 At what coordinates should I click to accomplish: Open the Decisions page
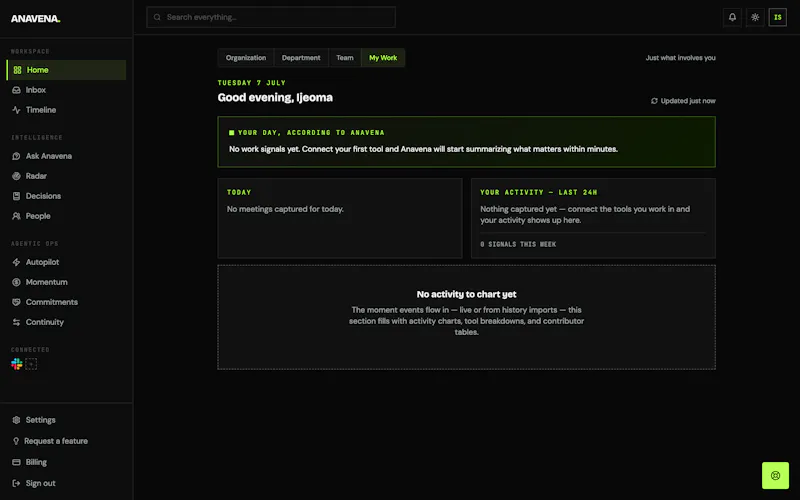(66, 196)
